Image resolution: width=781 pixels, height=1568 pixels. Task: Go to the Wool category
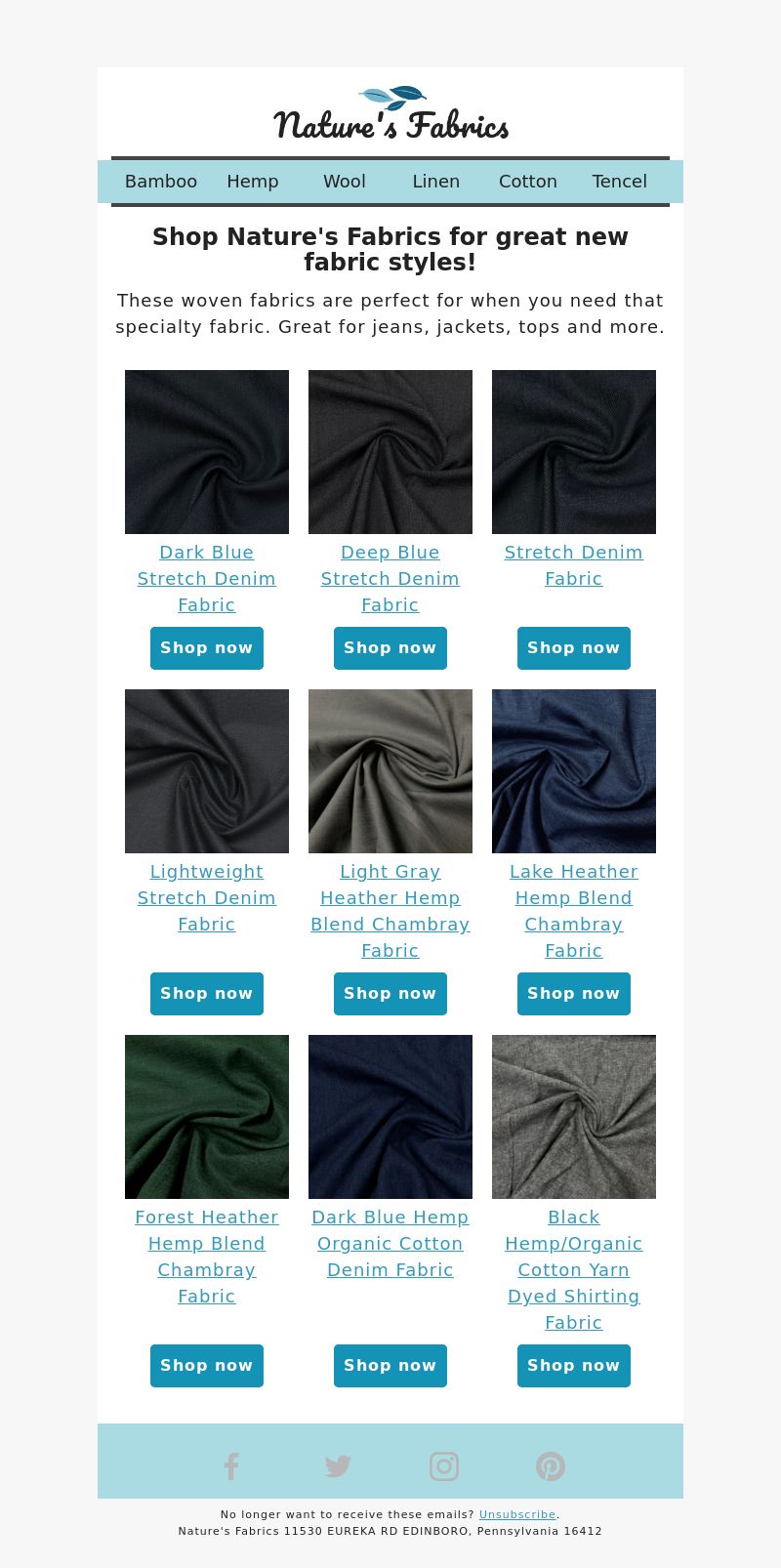coord(345,182)
